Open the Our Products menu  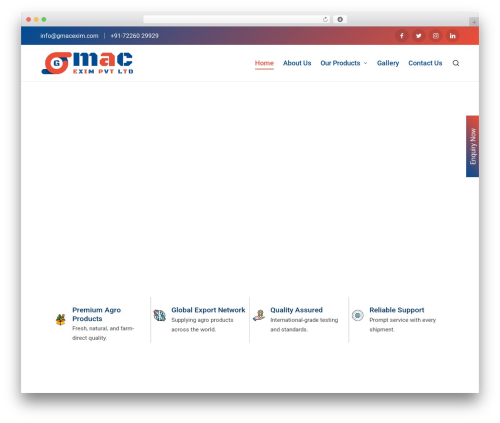tap(340, 63)
